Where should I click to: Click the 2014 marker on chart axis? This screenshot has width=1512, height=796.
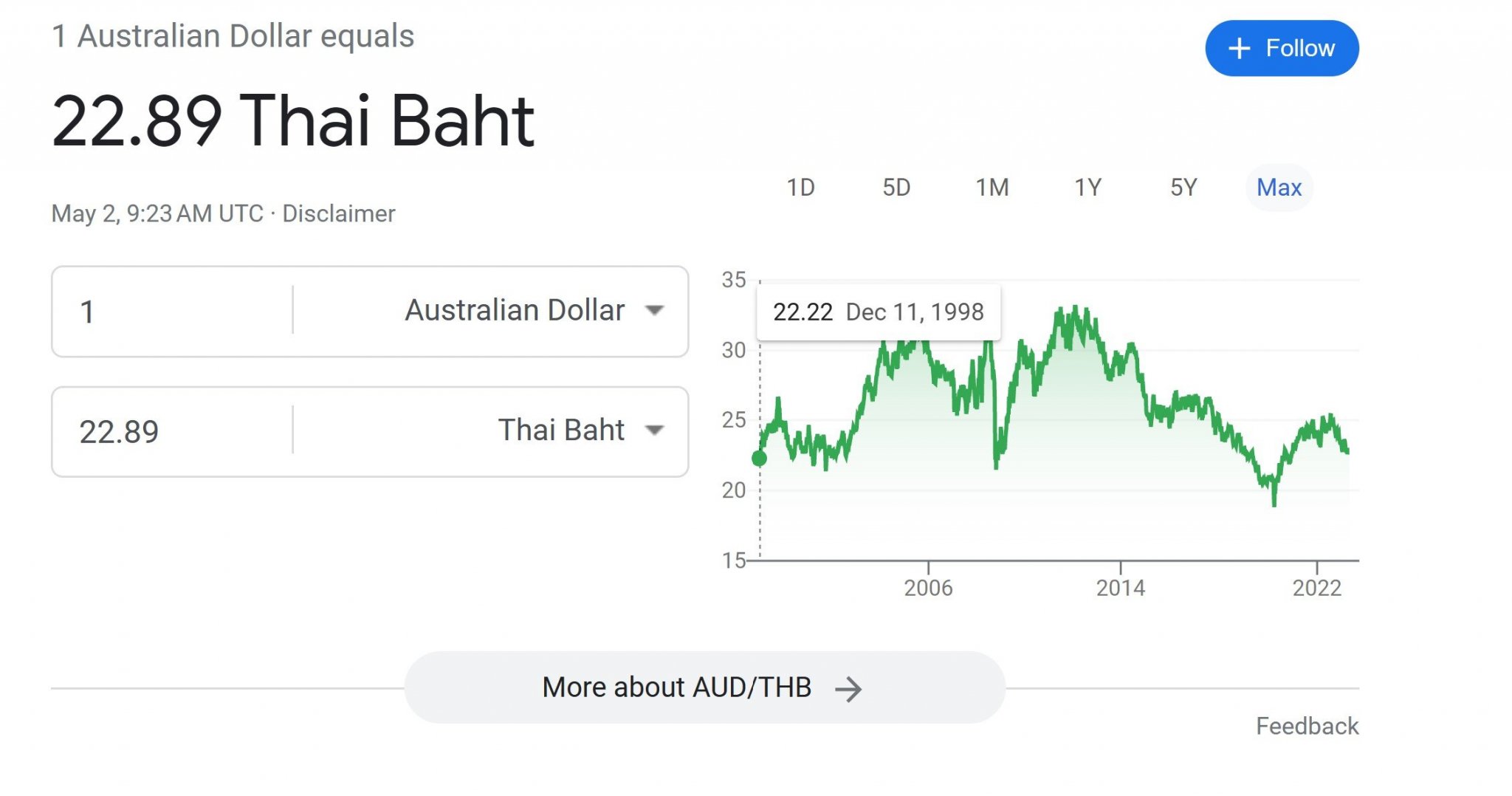[1120, 588]
